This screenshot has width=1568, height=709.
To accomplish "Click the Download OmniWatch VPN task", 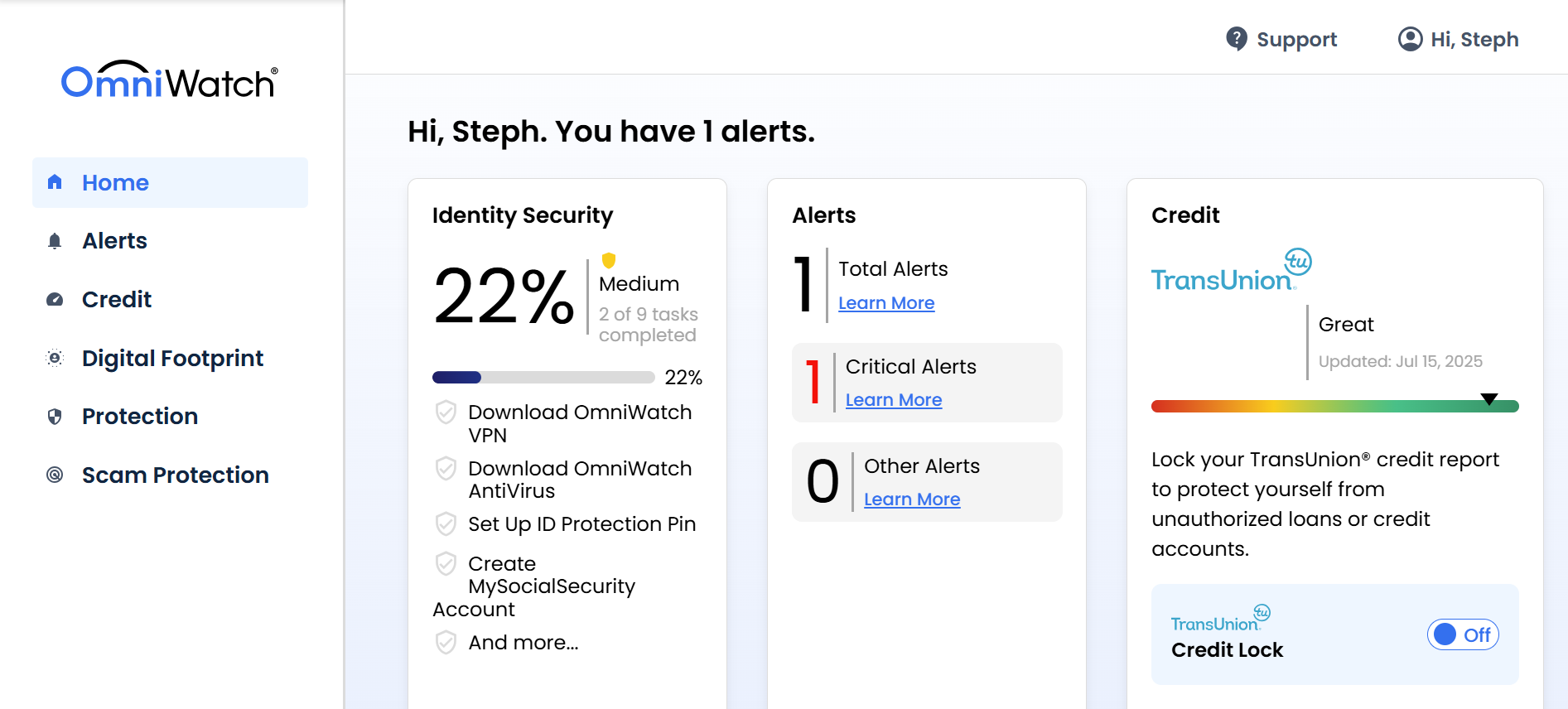I will click(x=580, y=423).
